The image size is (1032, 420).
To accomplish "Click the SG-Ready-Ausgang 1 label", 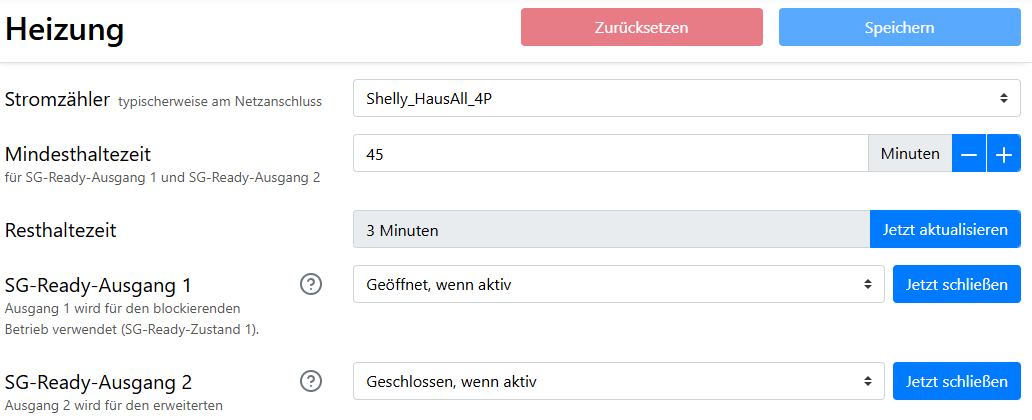I will pos(98,285).
